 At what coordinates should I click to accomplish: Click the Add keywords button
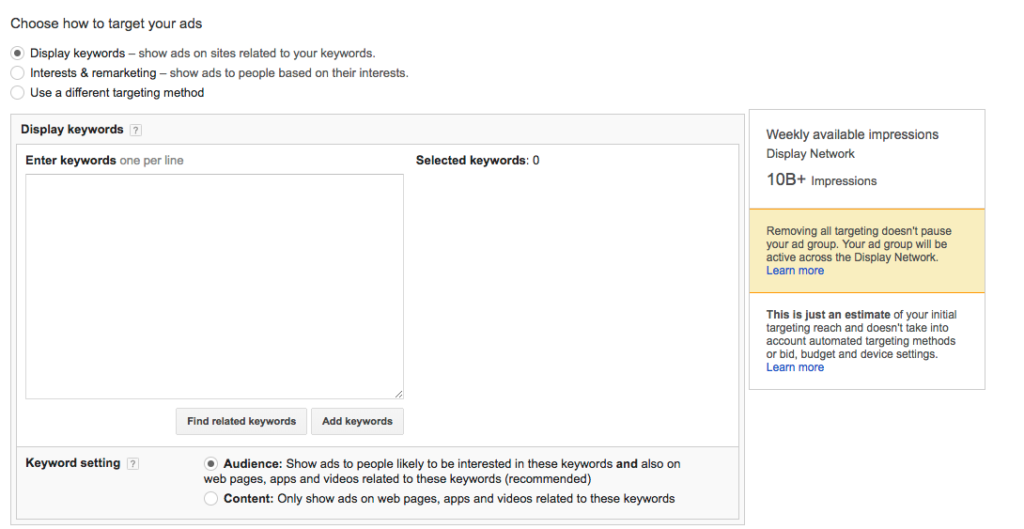[x=357, y=421]
